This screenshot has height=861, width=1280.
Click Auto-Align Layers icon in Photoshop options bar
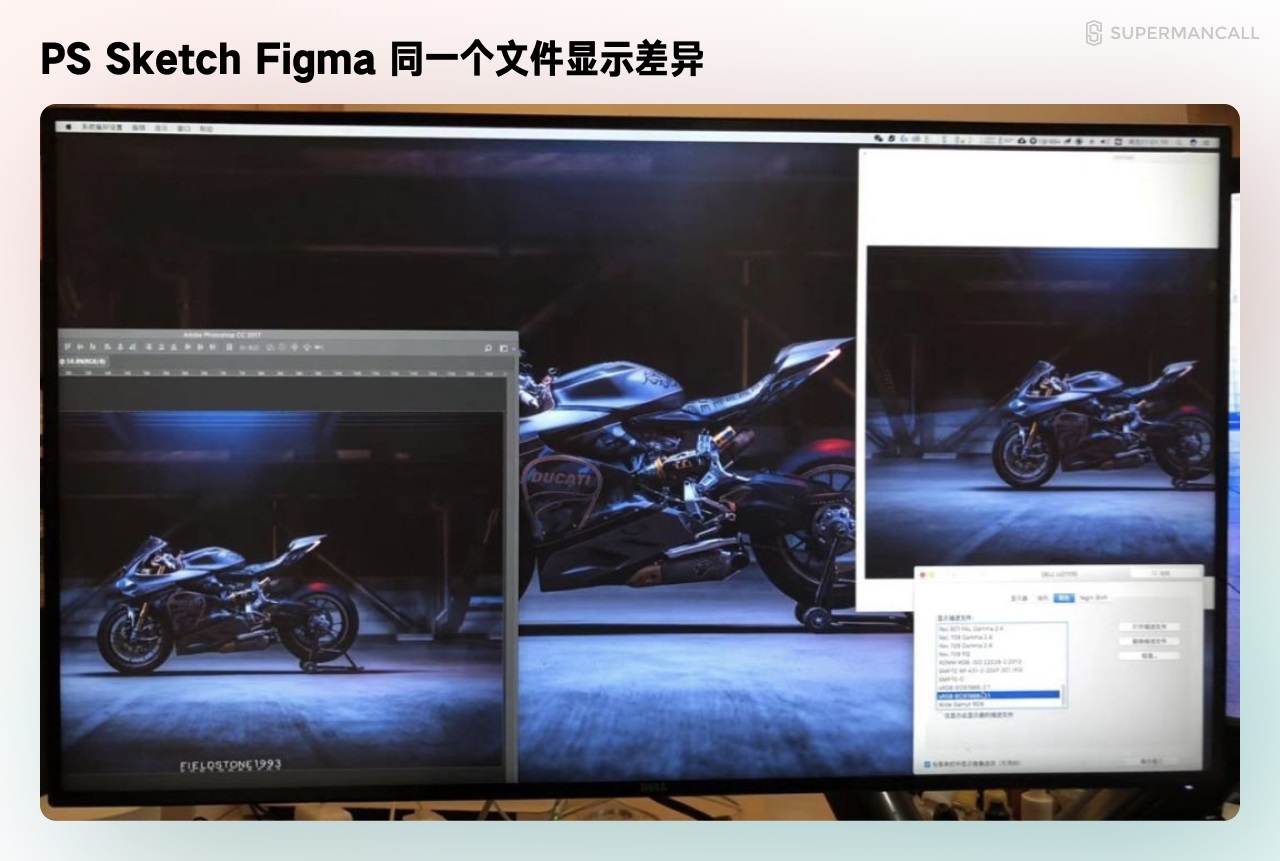(228, 347)
